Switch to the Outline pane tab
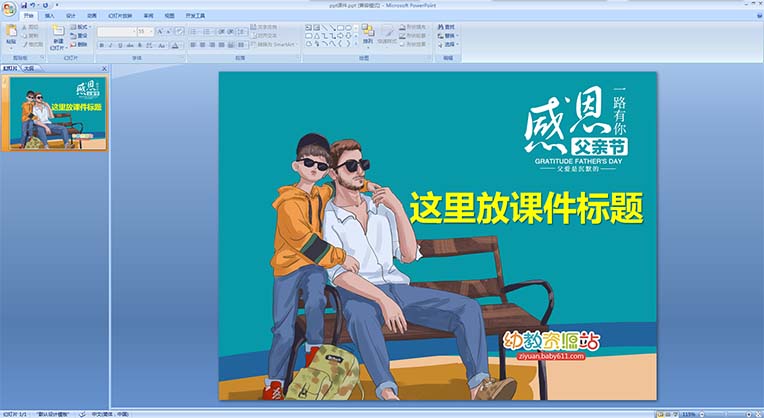 [29, 69]
